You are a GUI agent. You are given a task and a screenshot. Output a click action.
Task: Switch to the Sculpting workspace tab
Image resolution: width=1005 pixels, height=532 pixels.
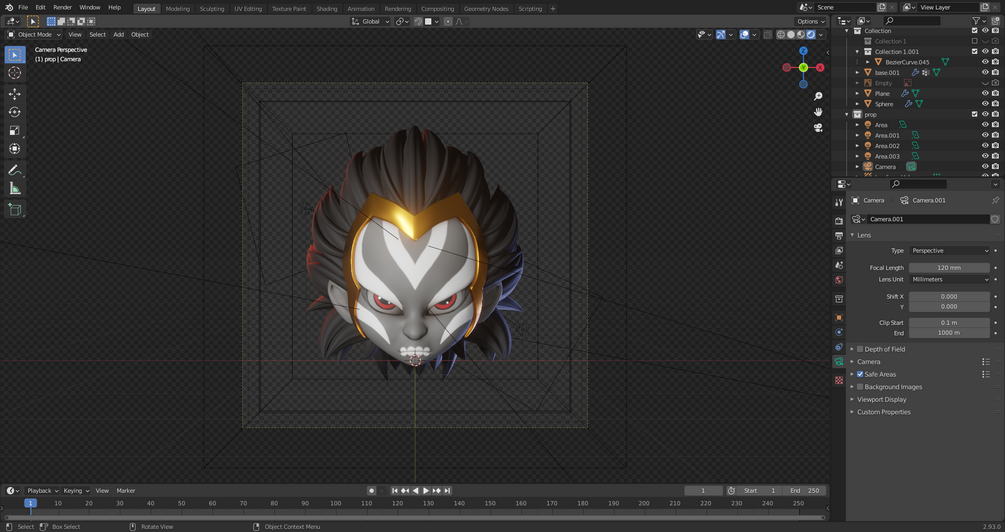[x=212, y=8]
